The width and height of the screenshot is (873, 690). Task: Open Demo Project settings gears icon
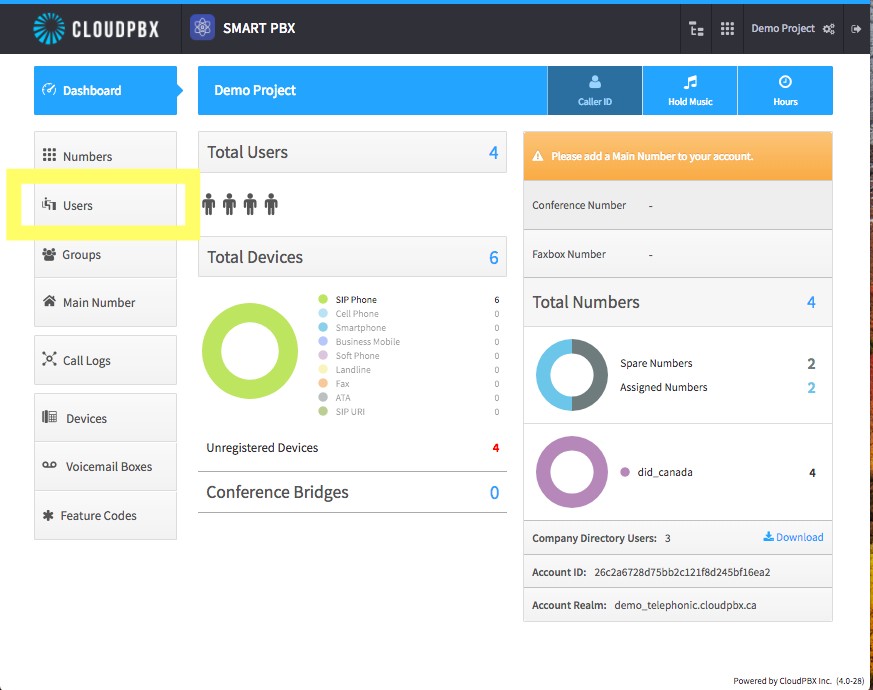click(828, 29)
